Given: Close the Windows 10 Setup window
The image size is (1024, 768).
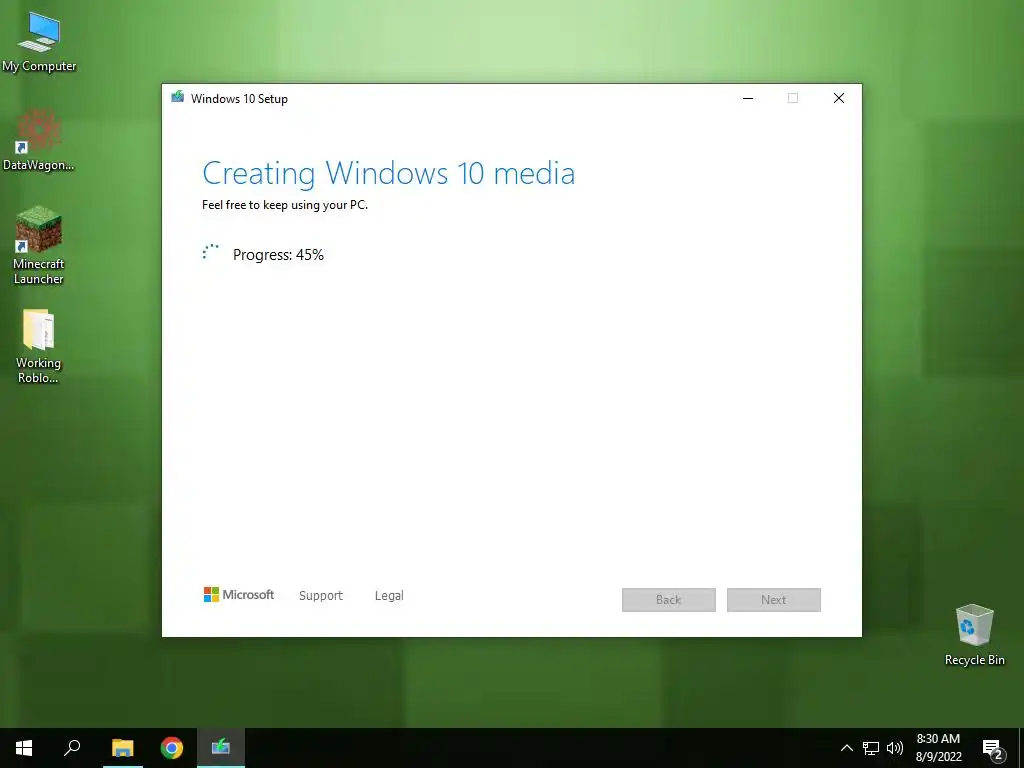Looking at the screenshot, I should click(839, 98).
